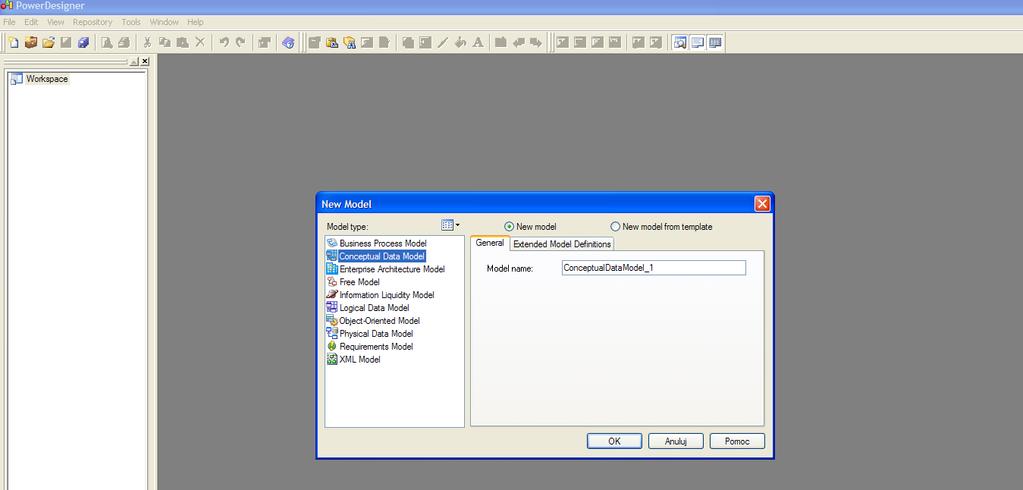Select Free Model in the list

354,282
